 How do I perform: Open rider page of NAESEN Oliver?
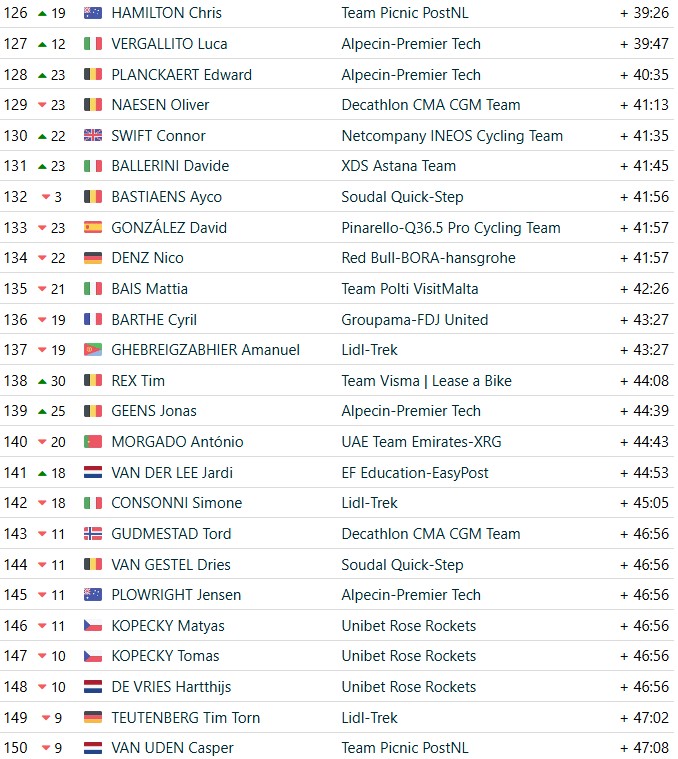tap(160, 105)
